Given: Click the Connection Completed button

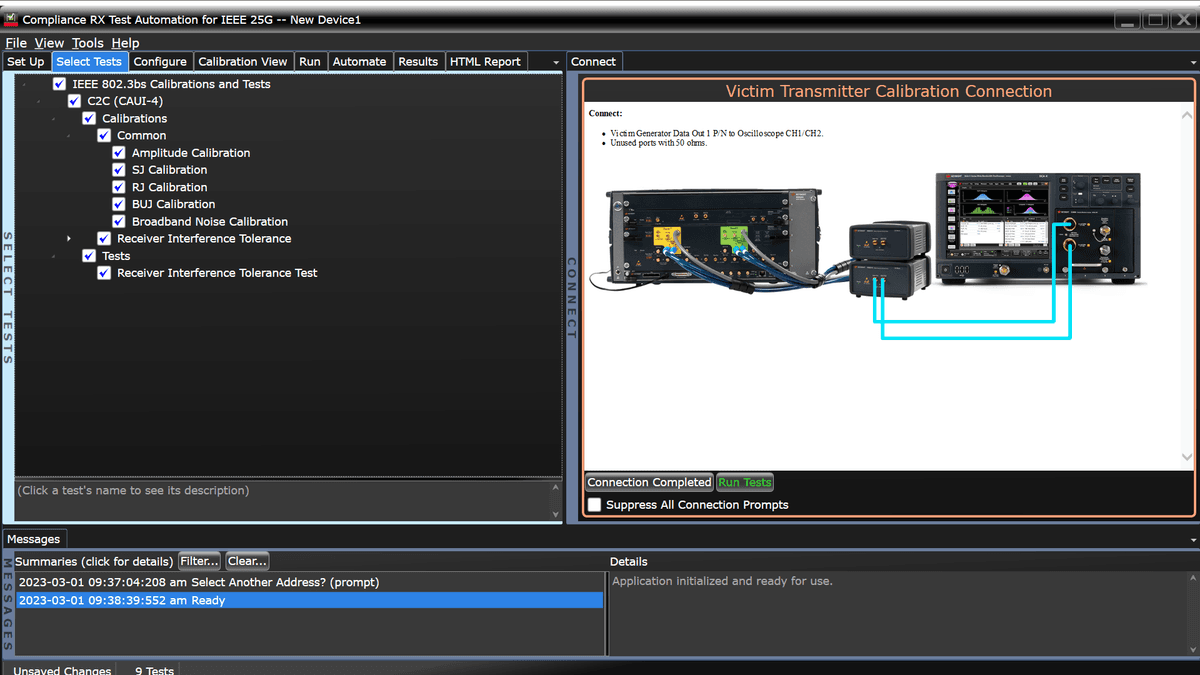Looking at the screenshot, I should [x=648, y=482].
